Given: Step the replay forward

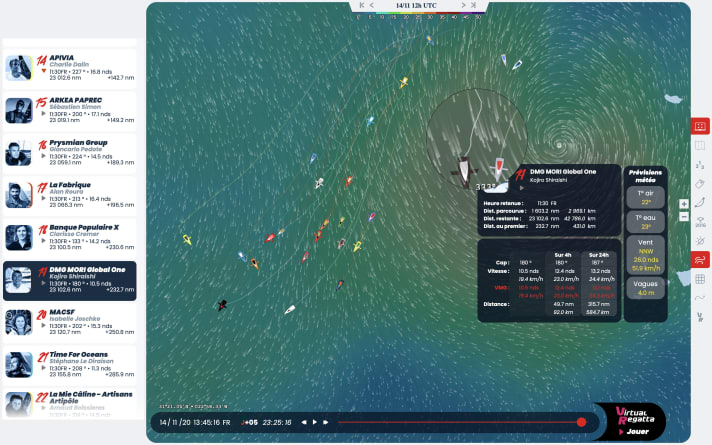Looking at the screenshot, I should click(326, 422).
